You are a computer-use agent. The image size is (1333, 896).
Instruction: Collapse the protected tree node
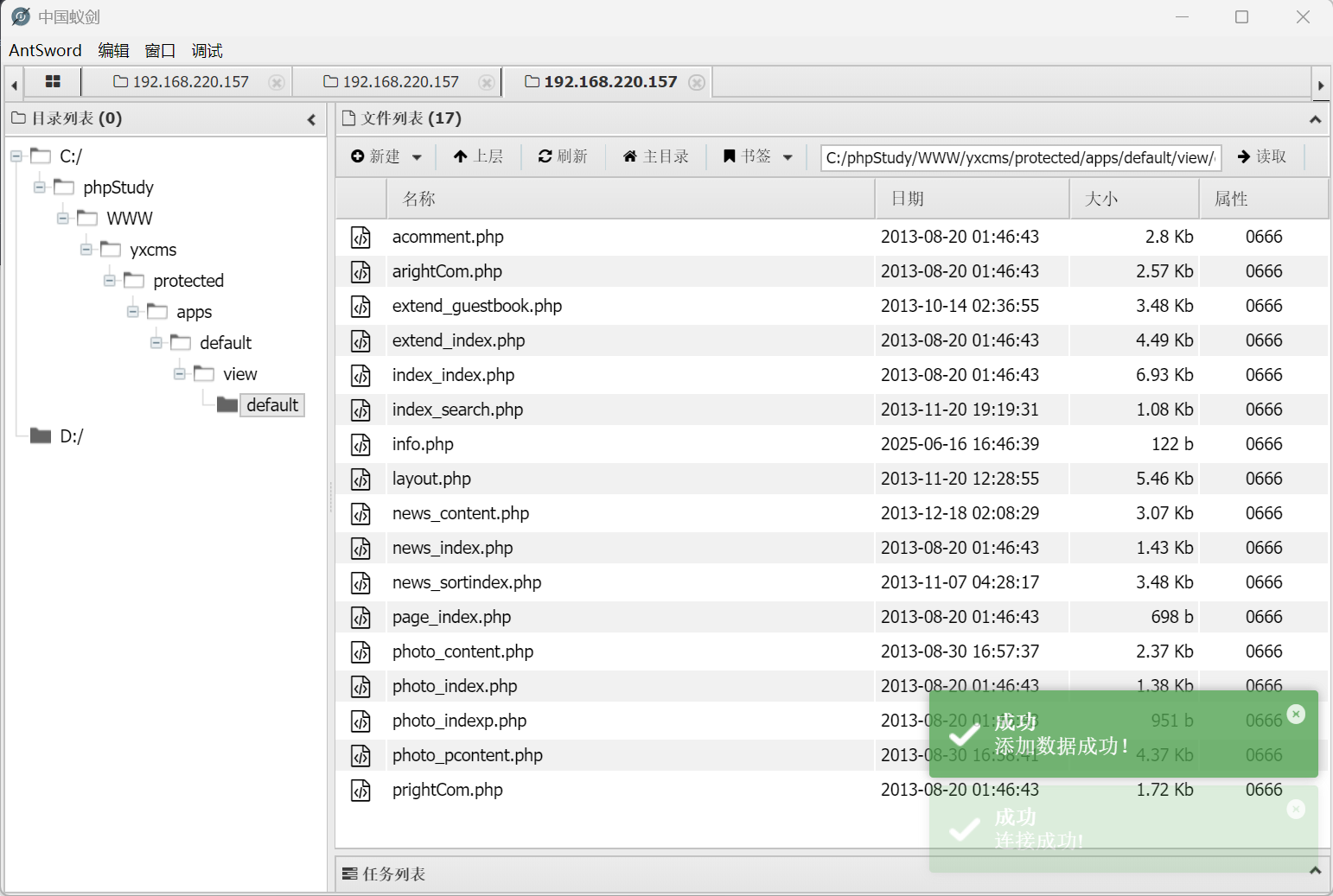click(110, 281)
